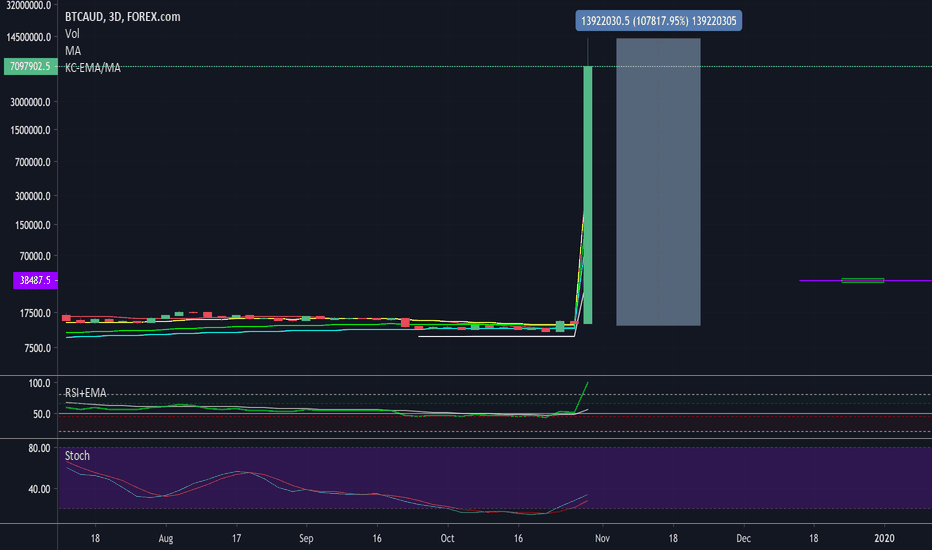Select the price range measurement tooltip 13922030.5
The width and height of the screenshot is (932, 550).
pos(659,21)
